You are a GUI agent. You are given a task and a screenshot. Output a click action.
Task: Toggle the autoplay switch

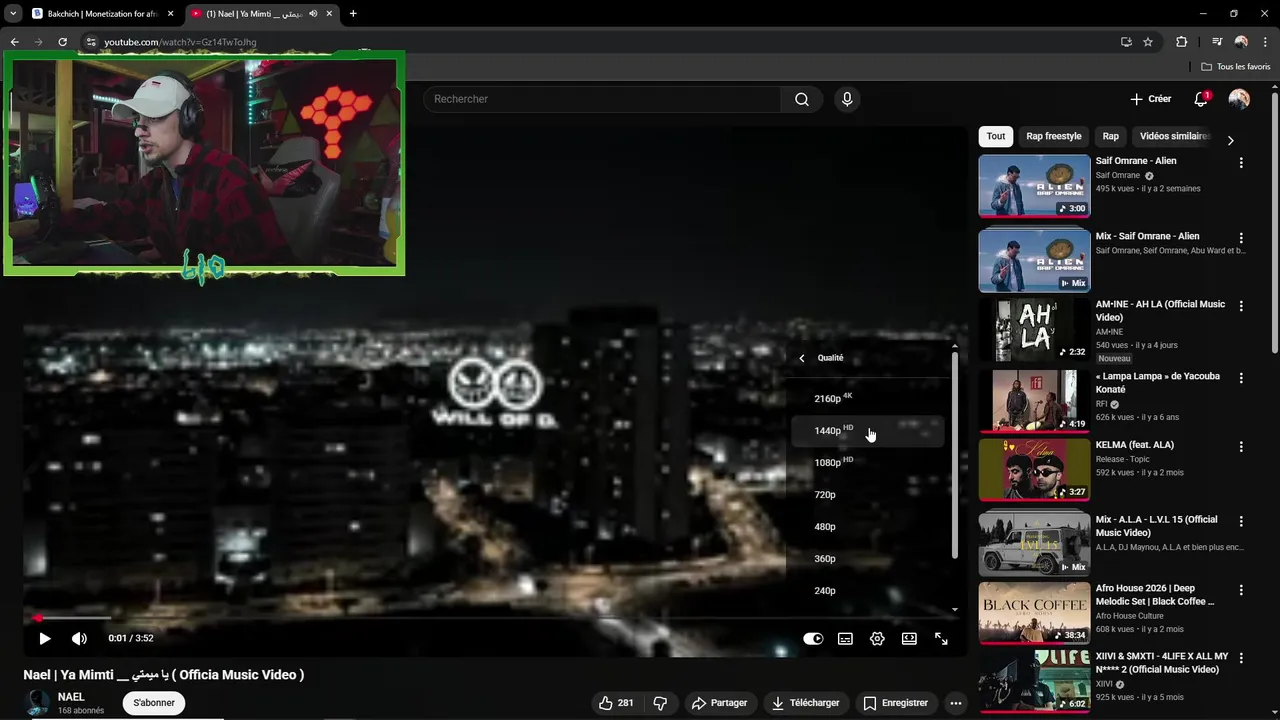[x=813, y=639]
